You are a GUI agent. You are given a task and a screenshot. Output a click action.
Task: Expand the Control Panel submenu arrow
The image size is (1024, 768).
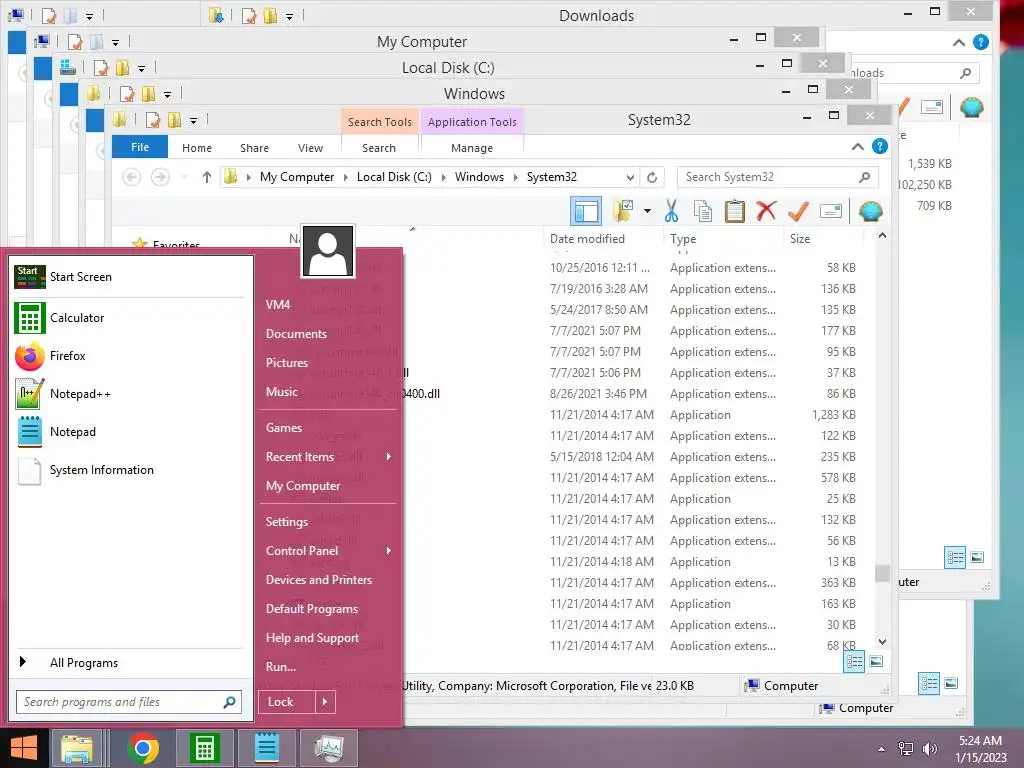point(389,551)
